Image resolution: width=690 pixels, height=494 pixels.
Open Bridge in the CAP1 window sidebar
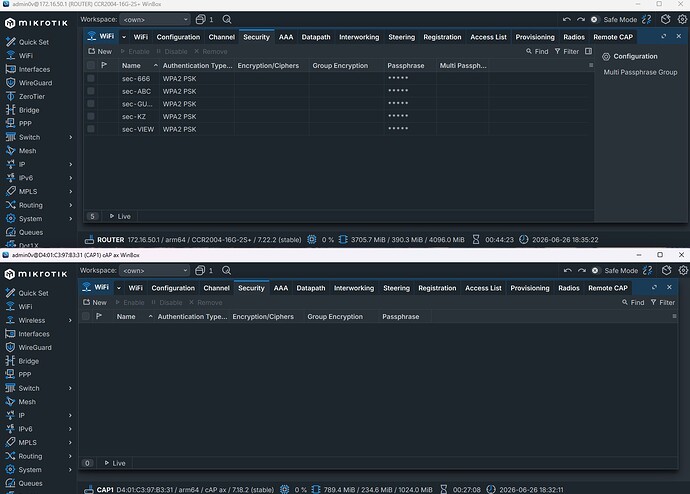coord(22,361)
